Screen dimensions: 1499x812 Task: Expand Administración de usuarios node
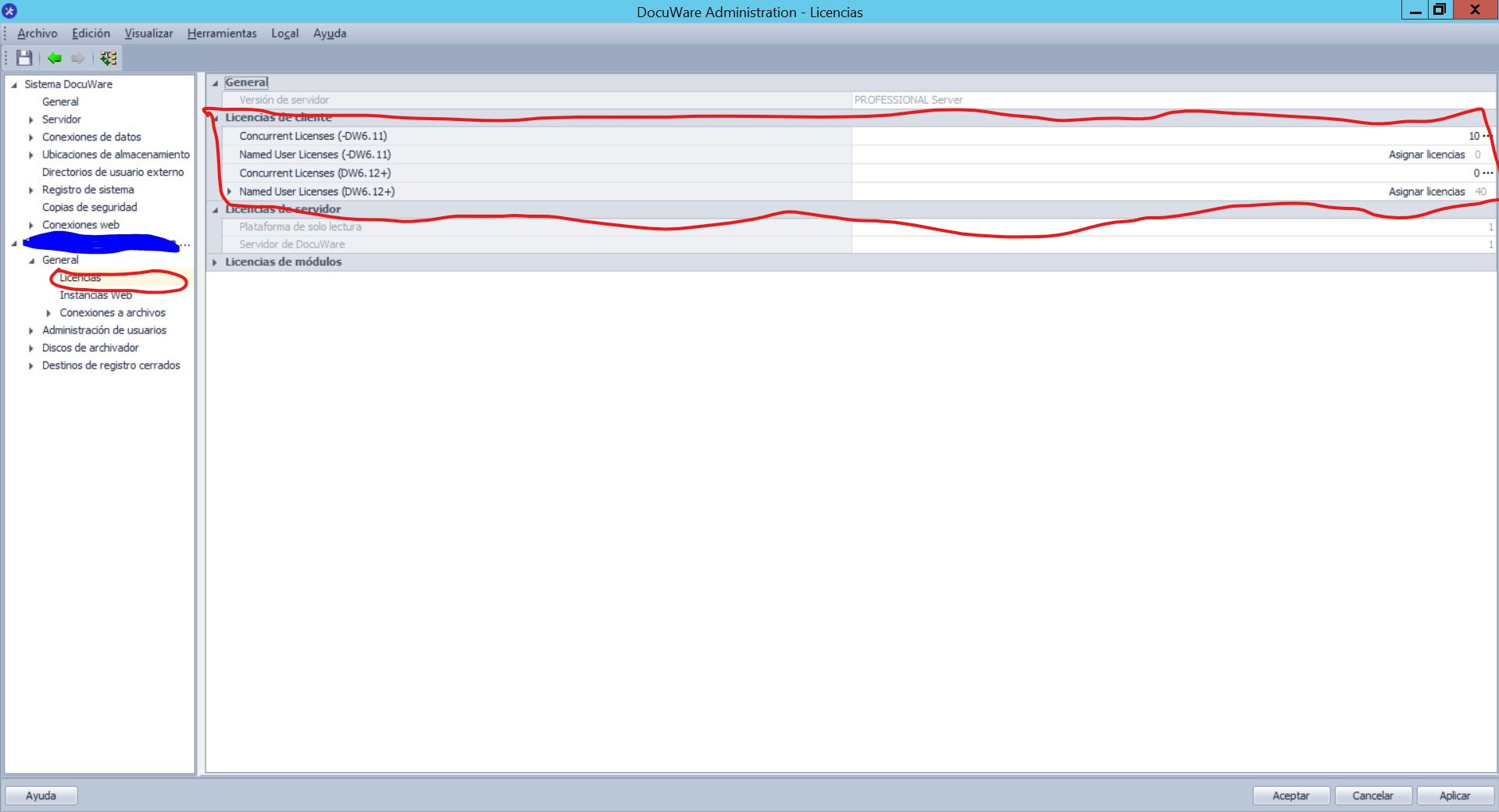pyautogui.click(x=31, y=330)
